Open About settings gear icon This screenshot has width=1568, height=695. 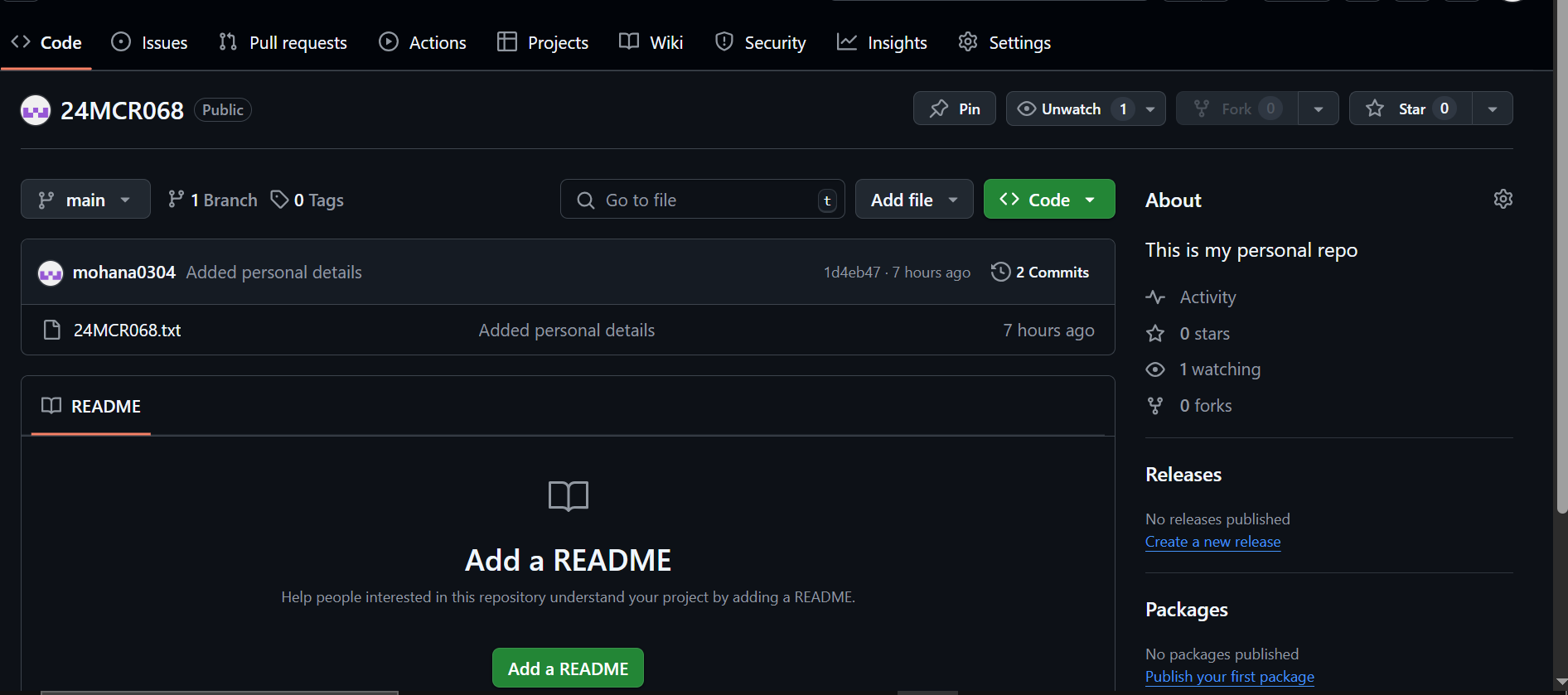coord(1503,199)
